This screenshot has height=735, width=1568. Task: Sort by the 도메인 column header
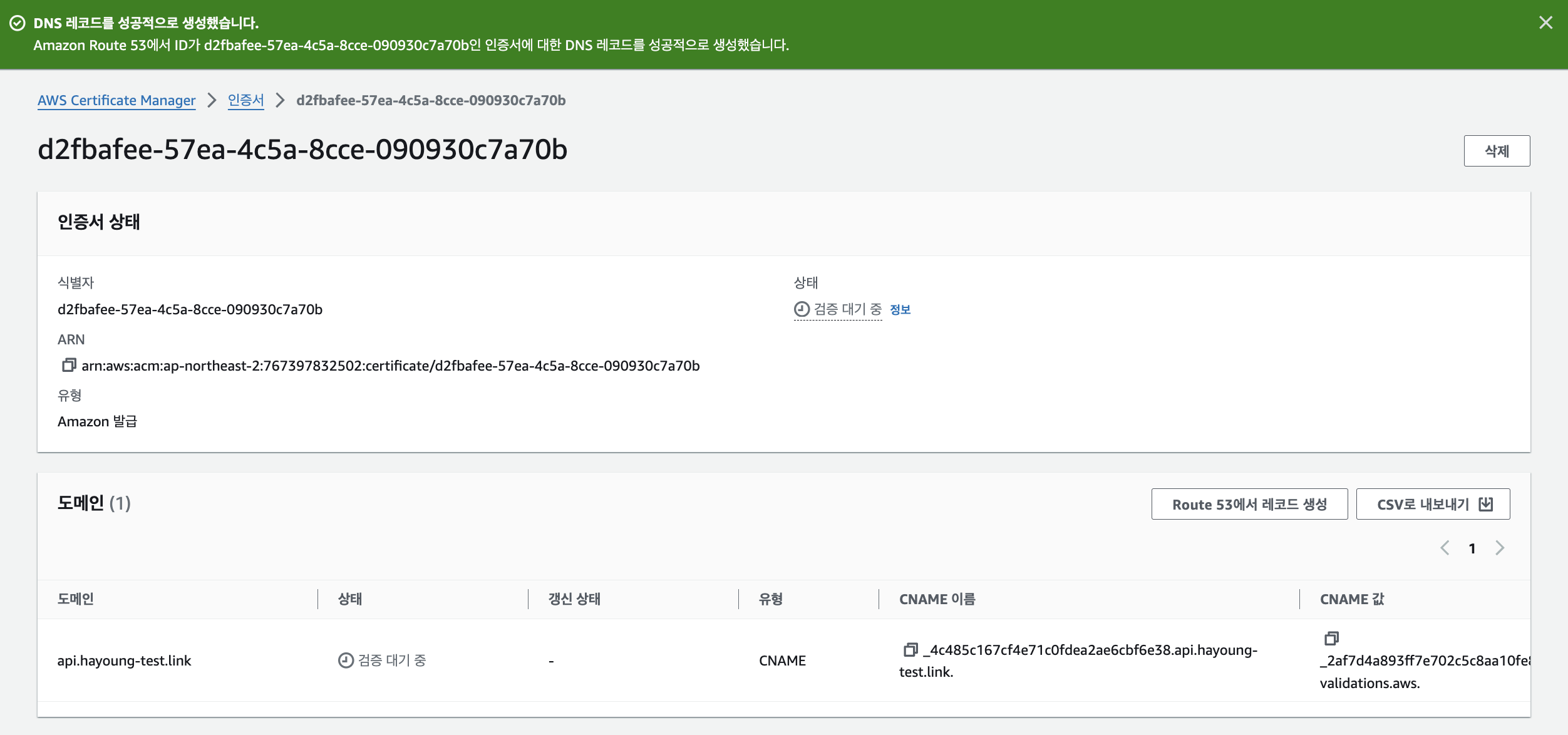[x=76, y=599]
